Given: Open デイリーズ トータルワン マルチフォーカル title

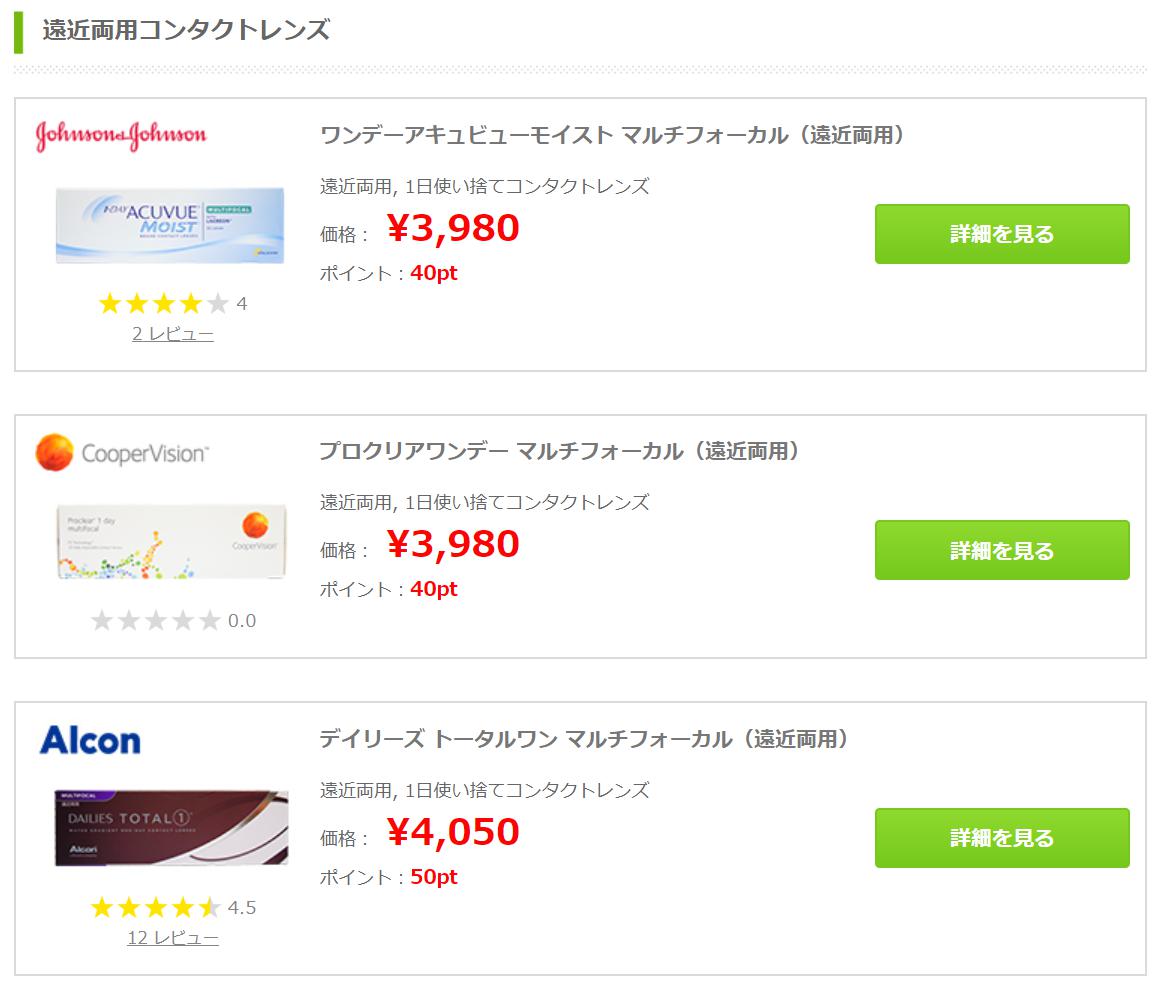Looking at the screenshot, I should pos(584,739).
